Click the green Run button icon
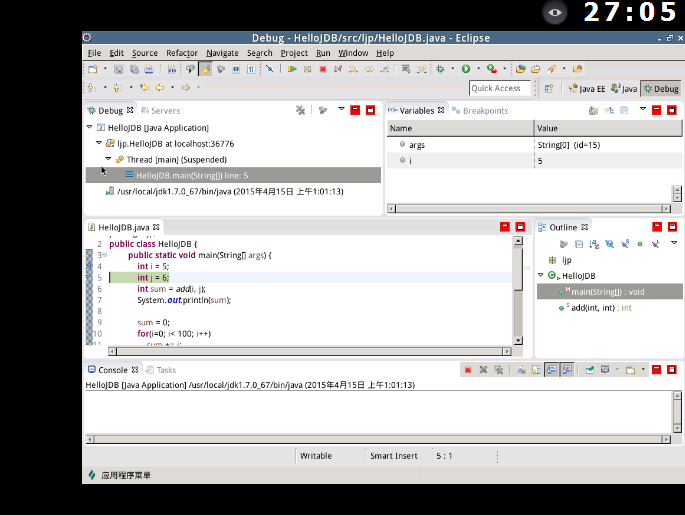Viewport: 685px width, 516px height. click(466, 69)
